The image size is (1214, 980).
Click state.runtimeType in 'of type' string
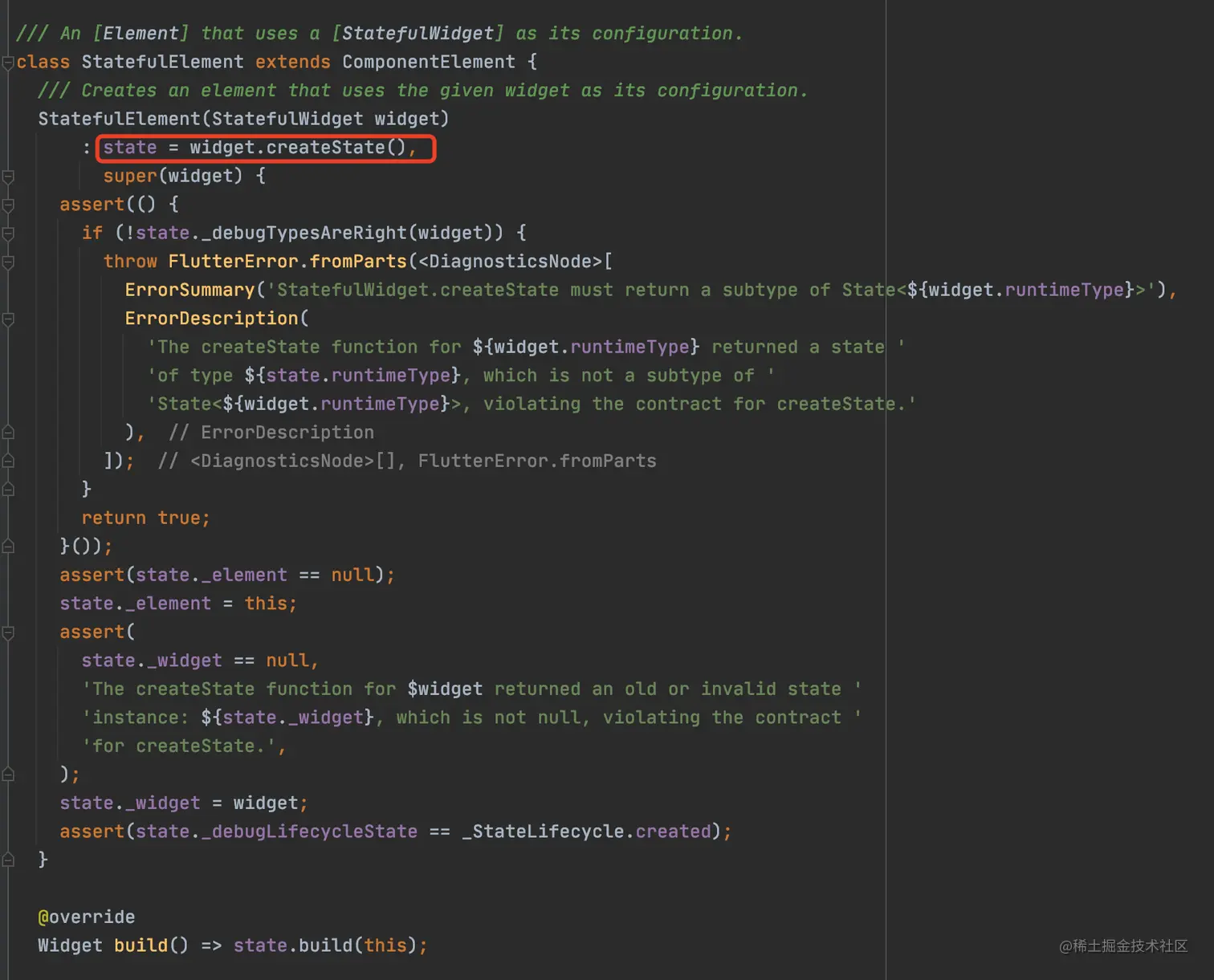358,376
